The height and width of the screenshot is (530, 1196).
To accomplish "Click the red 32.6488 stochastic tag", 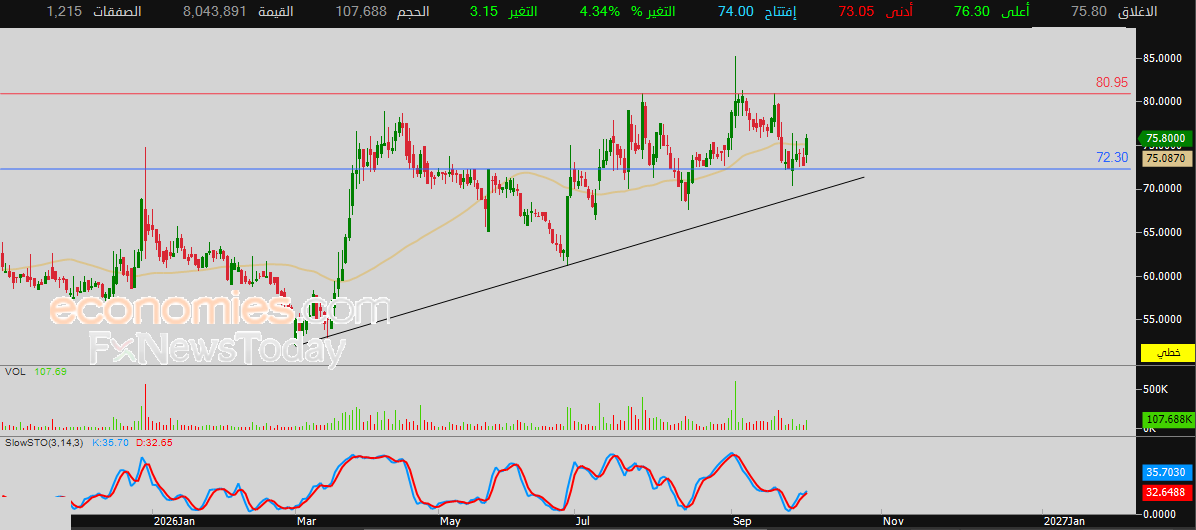I will point(1167,493).
